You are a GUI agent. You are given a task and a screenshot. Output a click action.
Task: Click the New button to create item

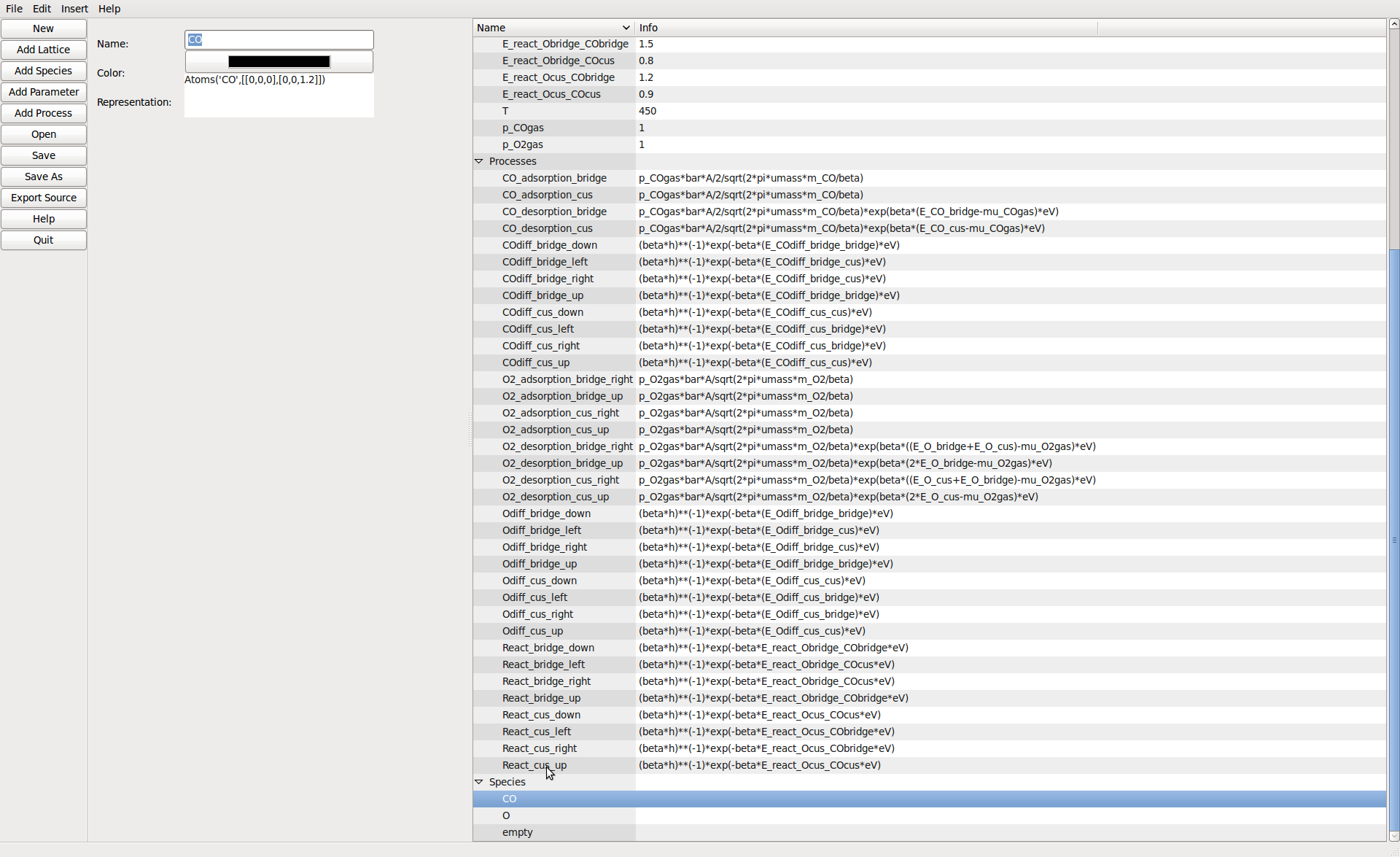(42, 28)
